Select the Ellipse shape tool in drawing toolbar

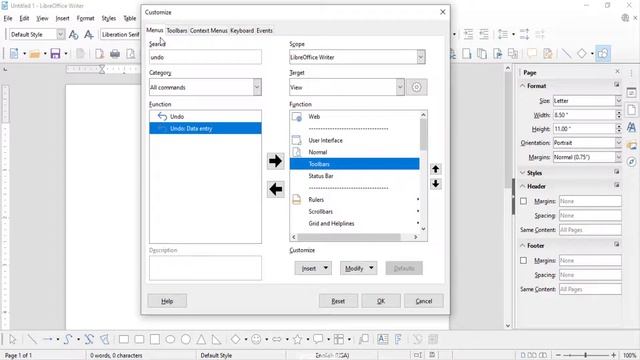170,339
